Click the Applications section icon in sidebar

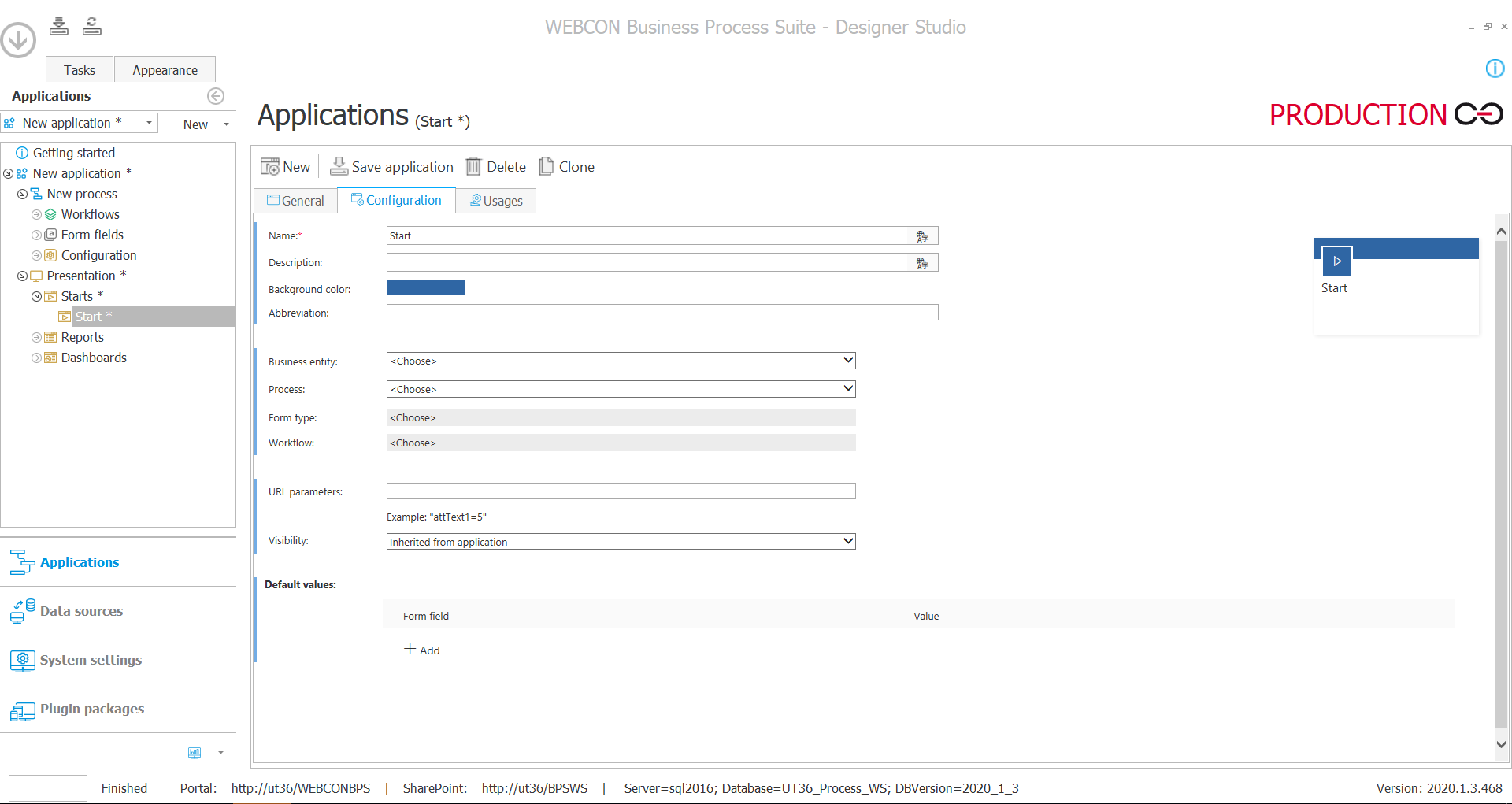(x=22, y=562)
